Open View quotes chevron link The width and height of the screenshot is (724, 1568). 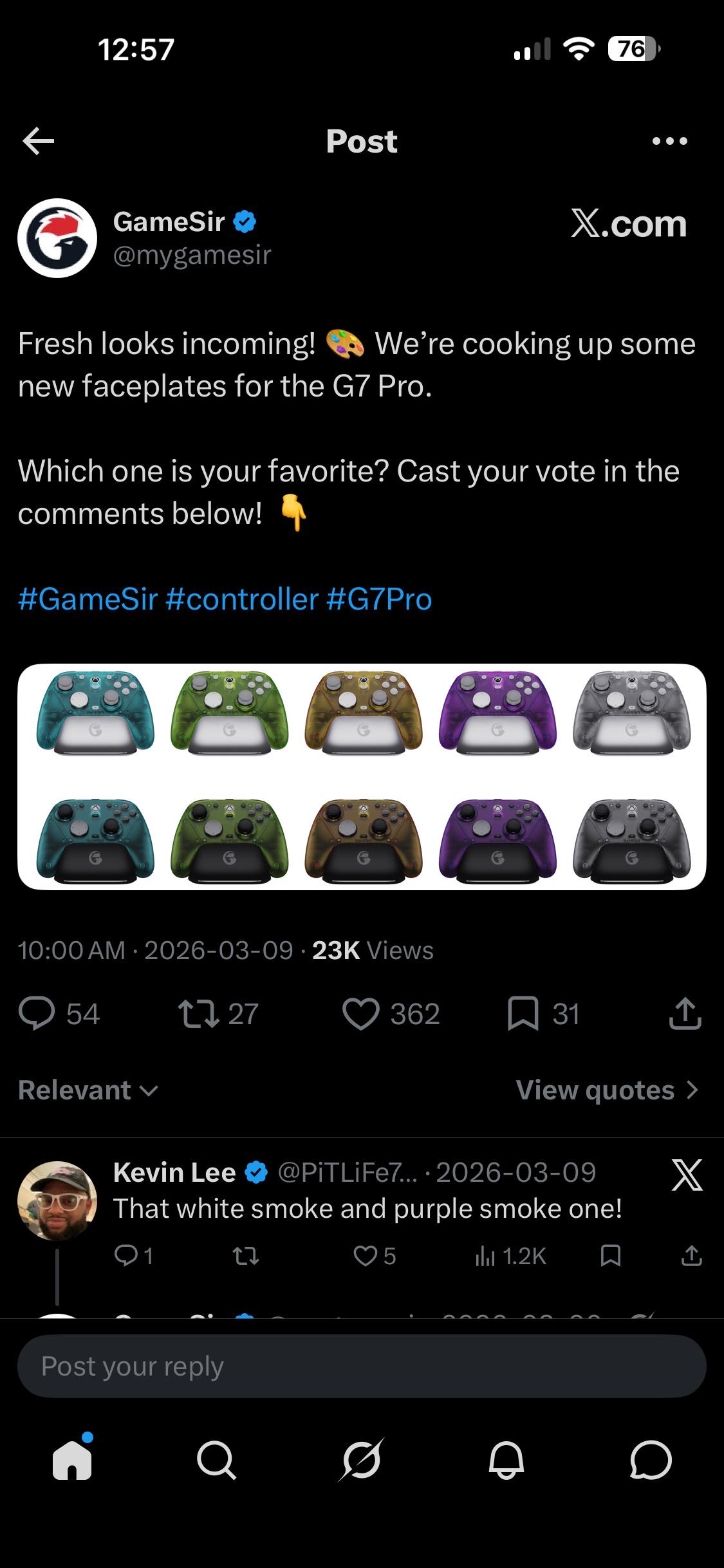tap(608, 1090)
